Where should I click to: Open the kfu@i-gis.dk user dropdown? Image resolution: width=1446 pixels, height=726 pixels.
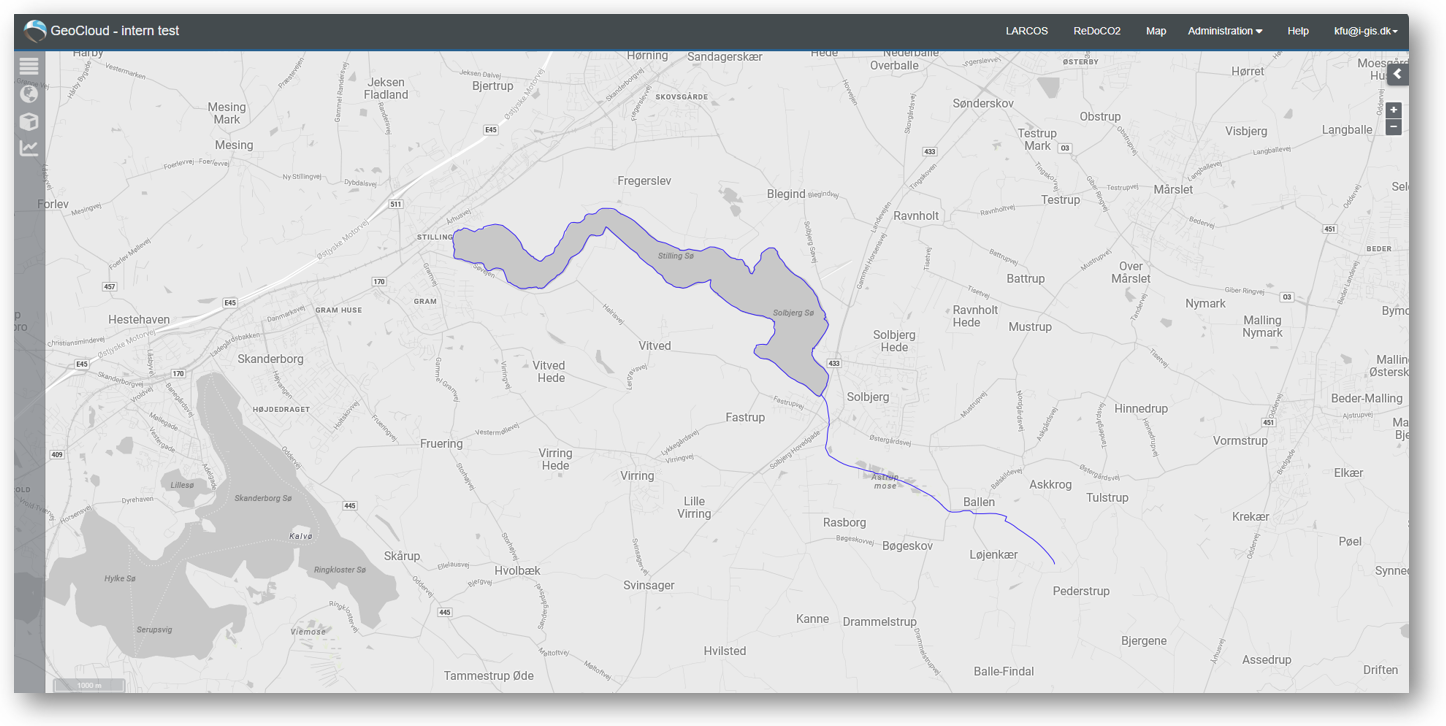[x=1366, y=31]
